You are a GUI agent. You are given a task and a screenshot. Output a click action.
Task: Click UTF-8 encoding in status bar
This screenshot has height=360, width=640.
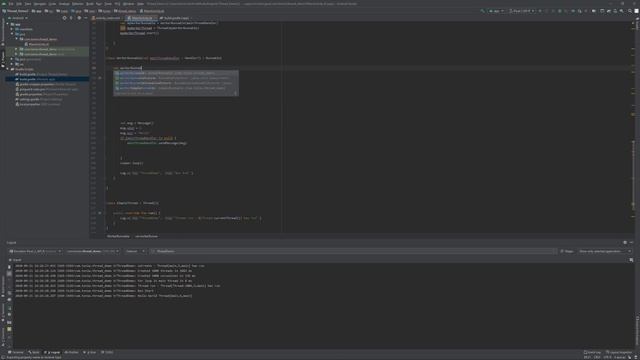607,357
